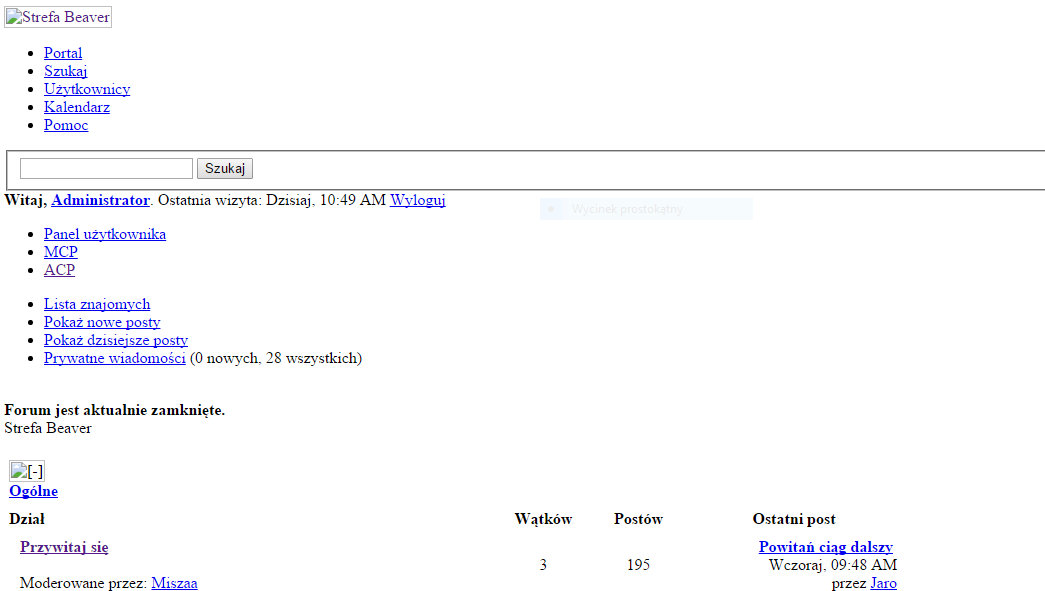Open the ACP admin panel
The image size is (1045, 591).
(x=59, y=271)
